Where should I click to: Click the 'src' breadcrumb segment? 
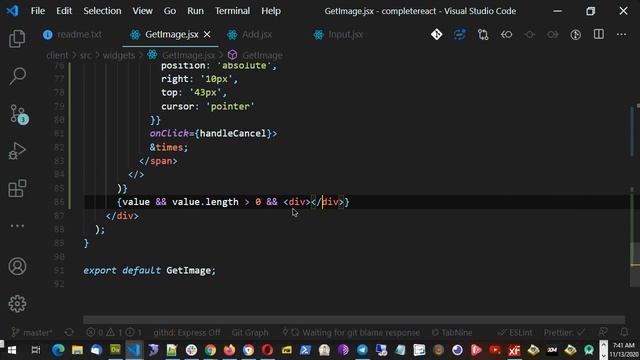[85, 55]
